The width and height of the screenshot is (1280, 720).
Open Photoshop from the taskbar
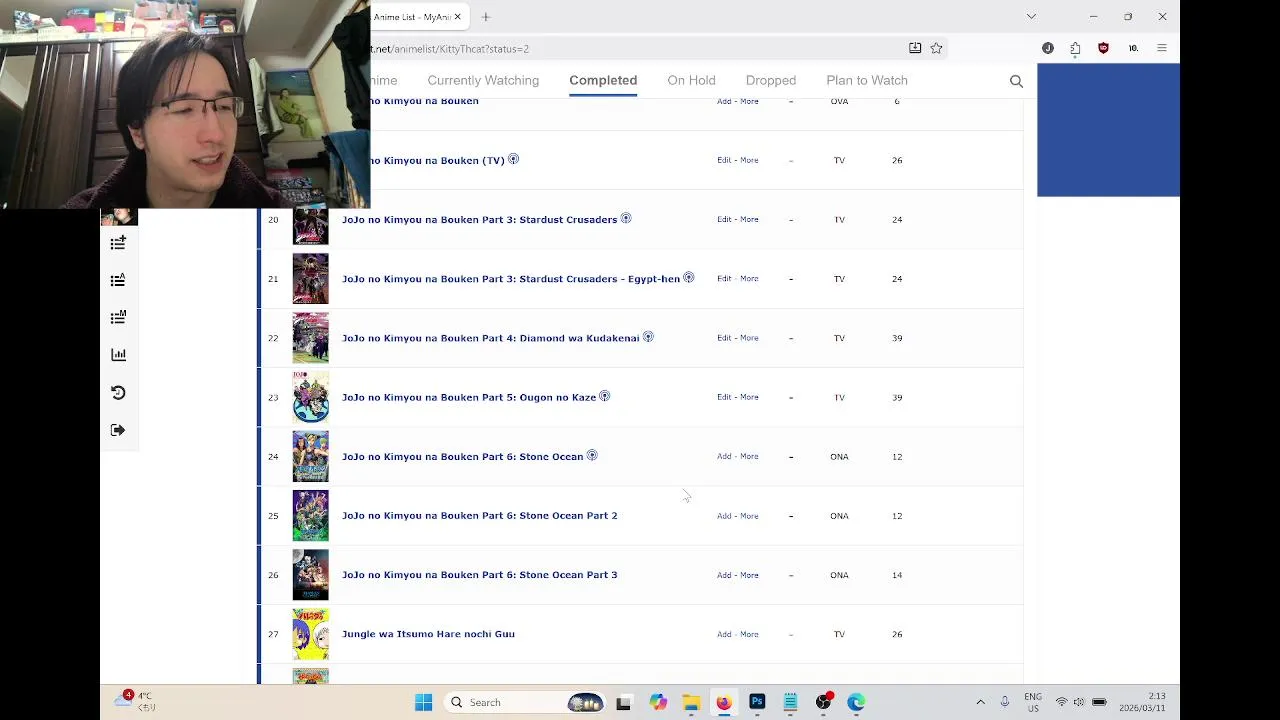[757, 702]
